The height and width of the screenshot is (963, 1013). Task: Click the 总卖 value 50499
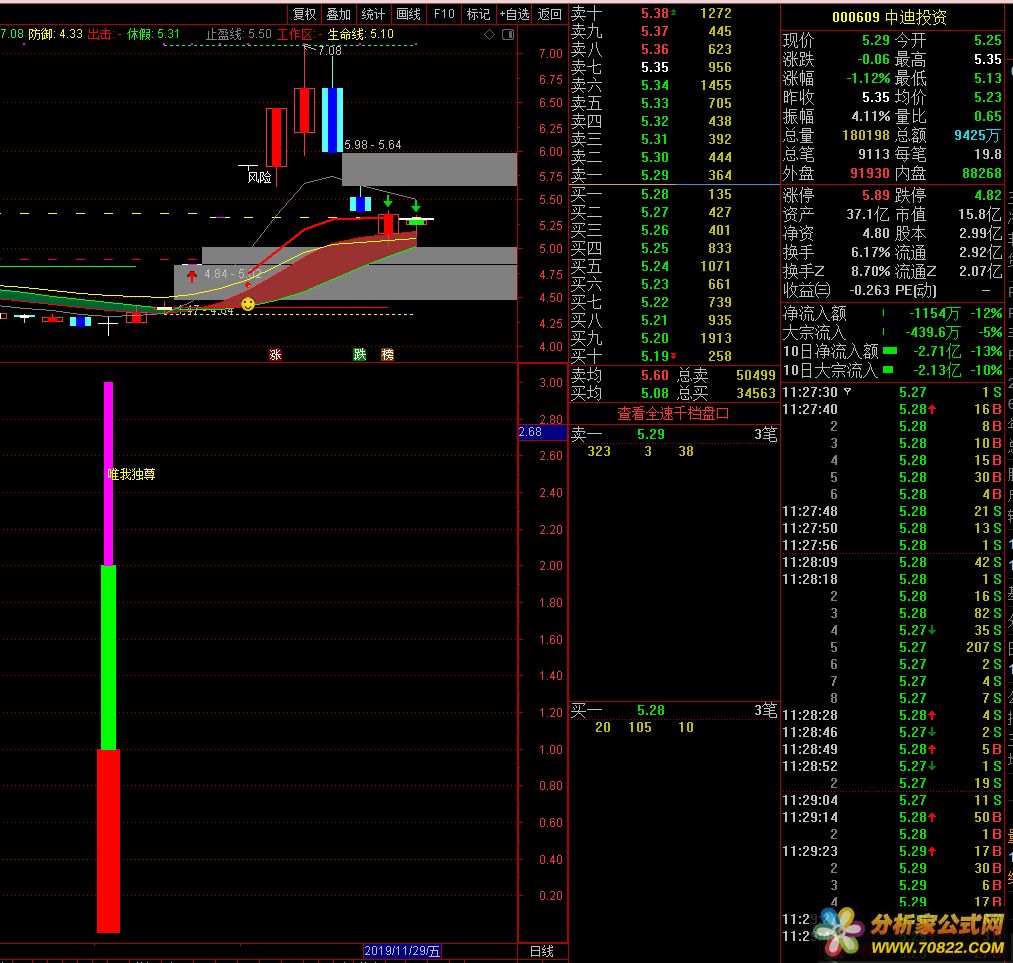pos(755,375)
